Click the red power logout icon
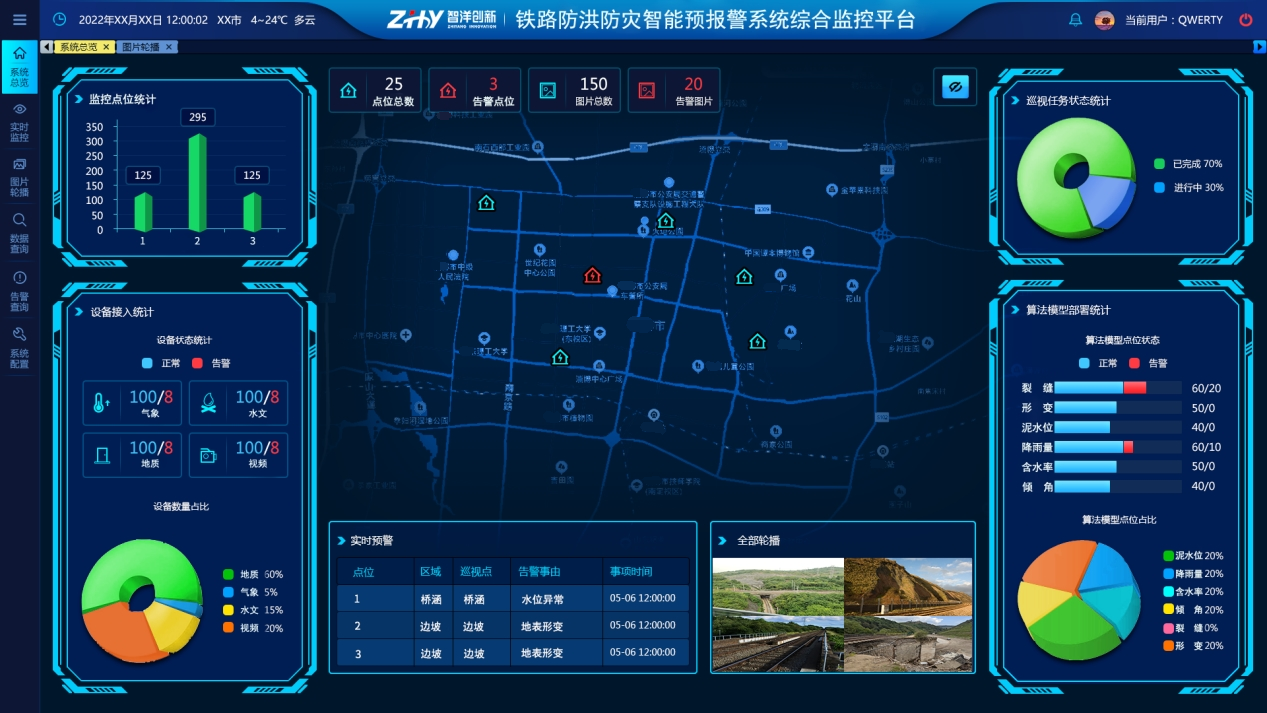Viewport: 1267px width, 713px height. [x=1245, y=20]
